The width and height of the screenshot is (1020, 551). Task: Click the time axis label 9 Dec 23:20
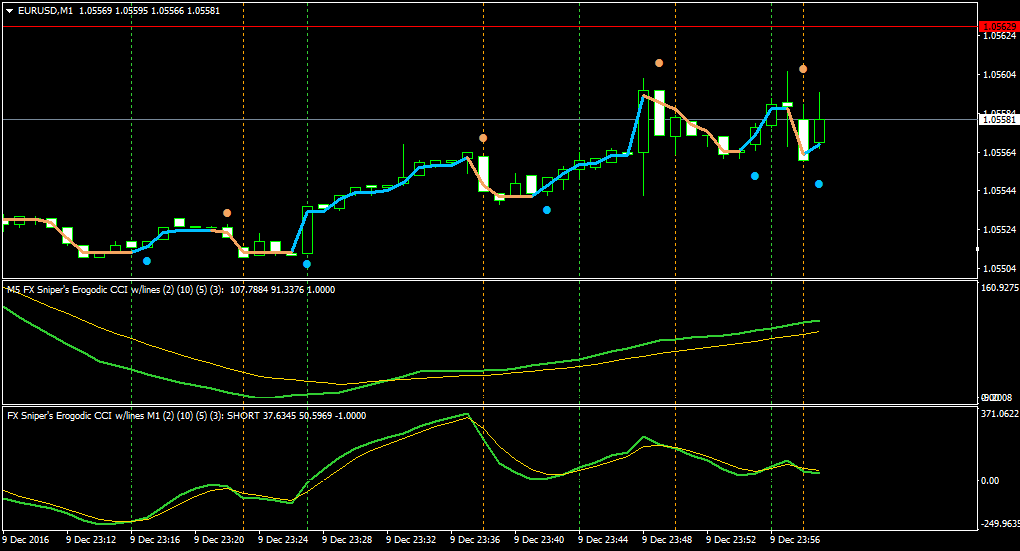click(219, 539)
